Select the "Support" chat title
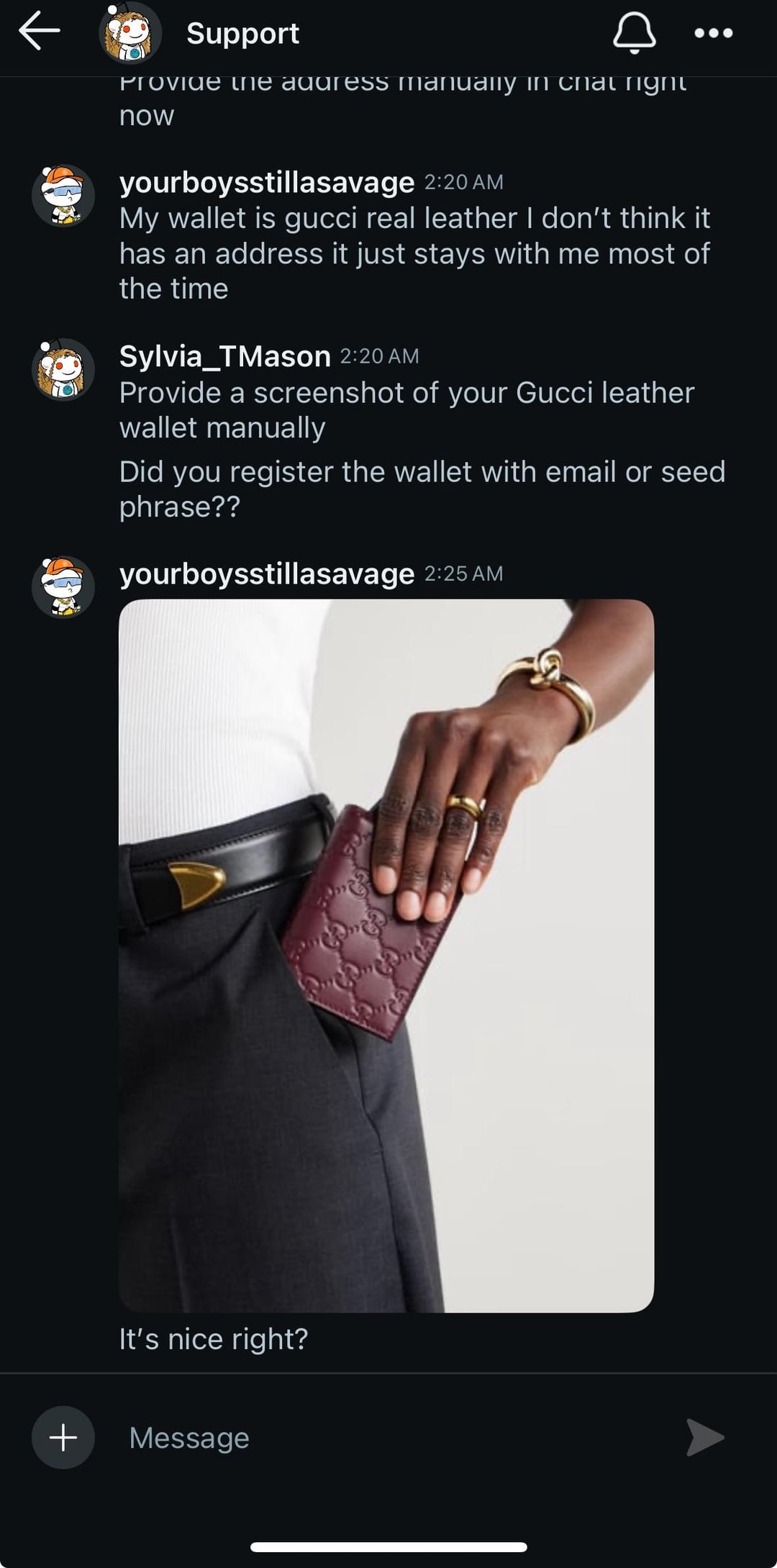Viewport: 777px width, 1568px height. (242, 33)
